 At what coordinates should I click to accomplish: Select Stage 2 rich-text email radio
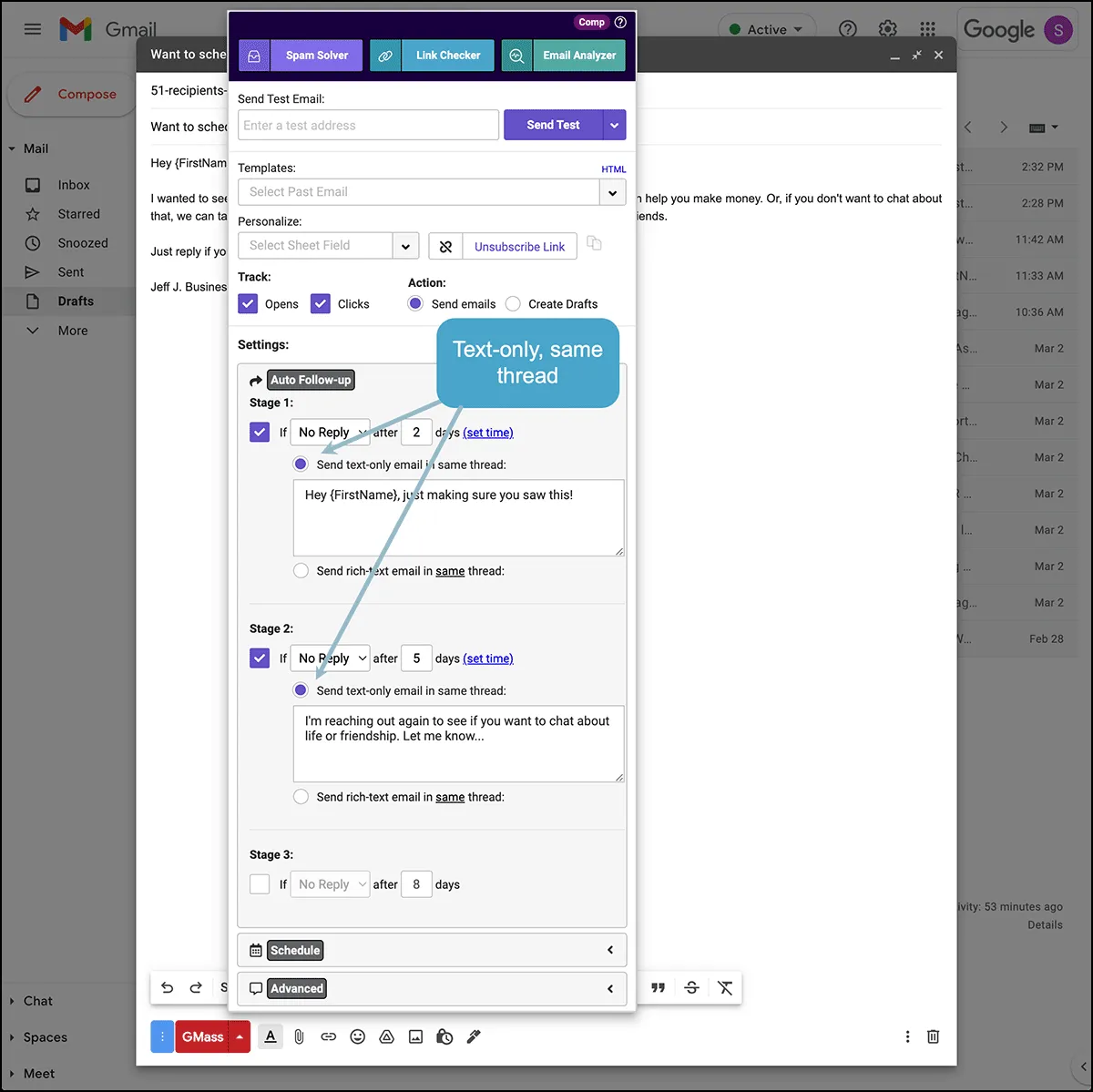point(301,797)
